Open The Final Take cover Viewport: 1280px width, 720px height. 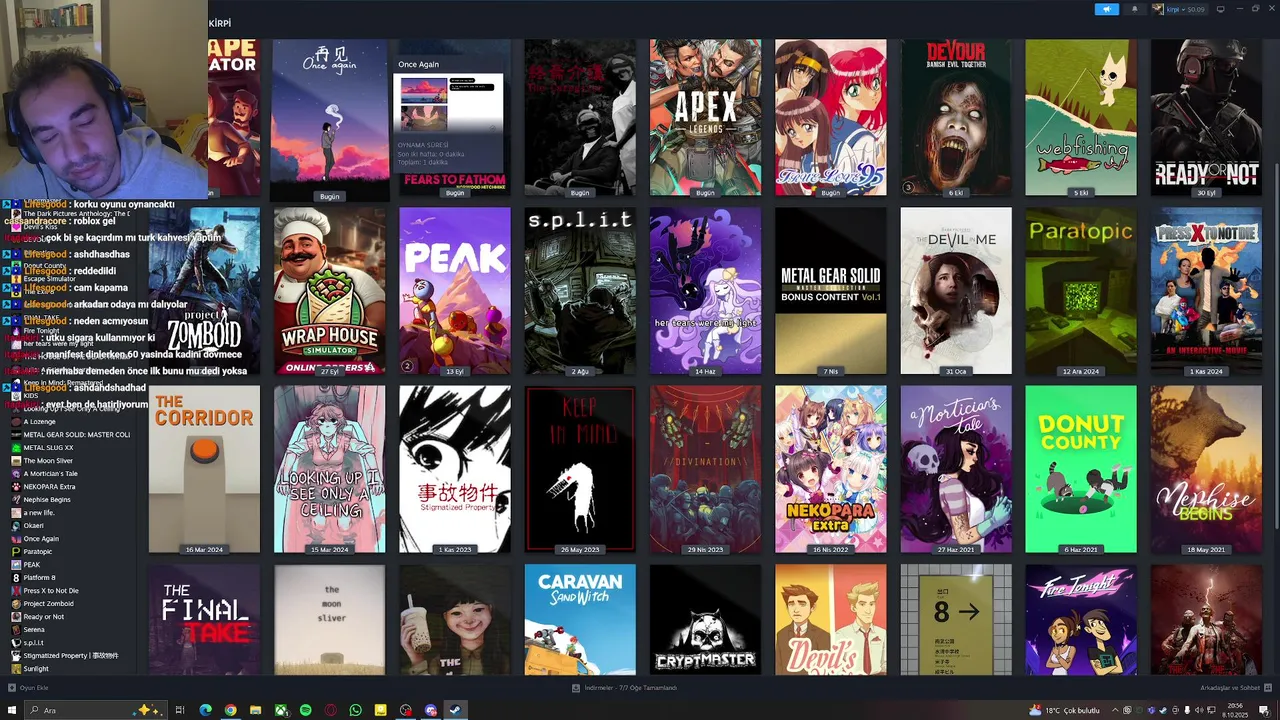tap(204, 619)
